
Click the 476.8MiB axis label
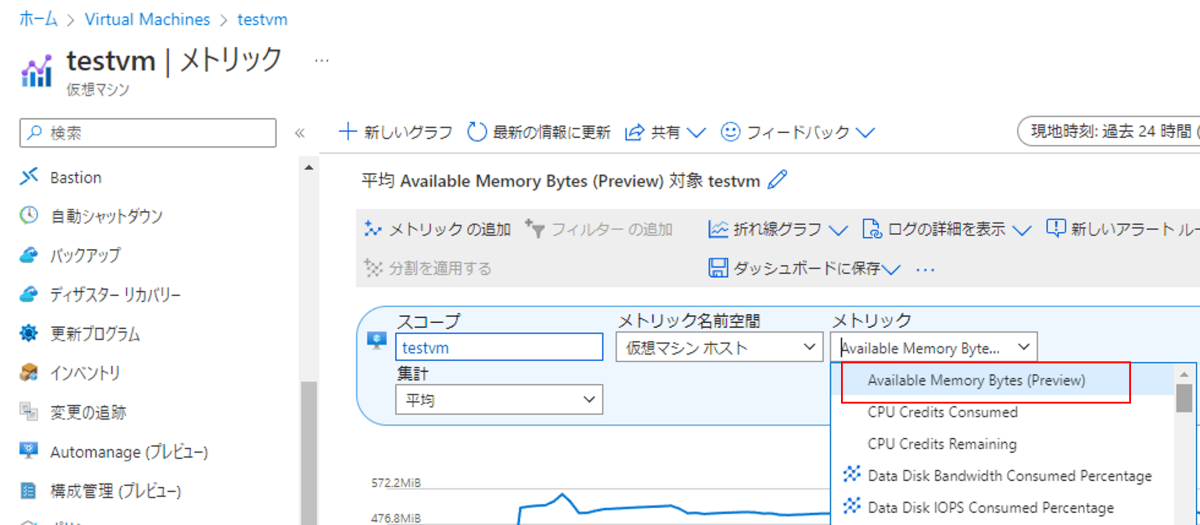(396, 518)
